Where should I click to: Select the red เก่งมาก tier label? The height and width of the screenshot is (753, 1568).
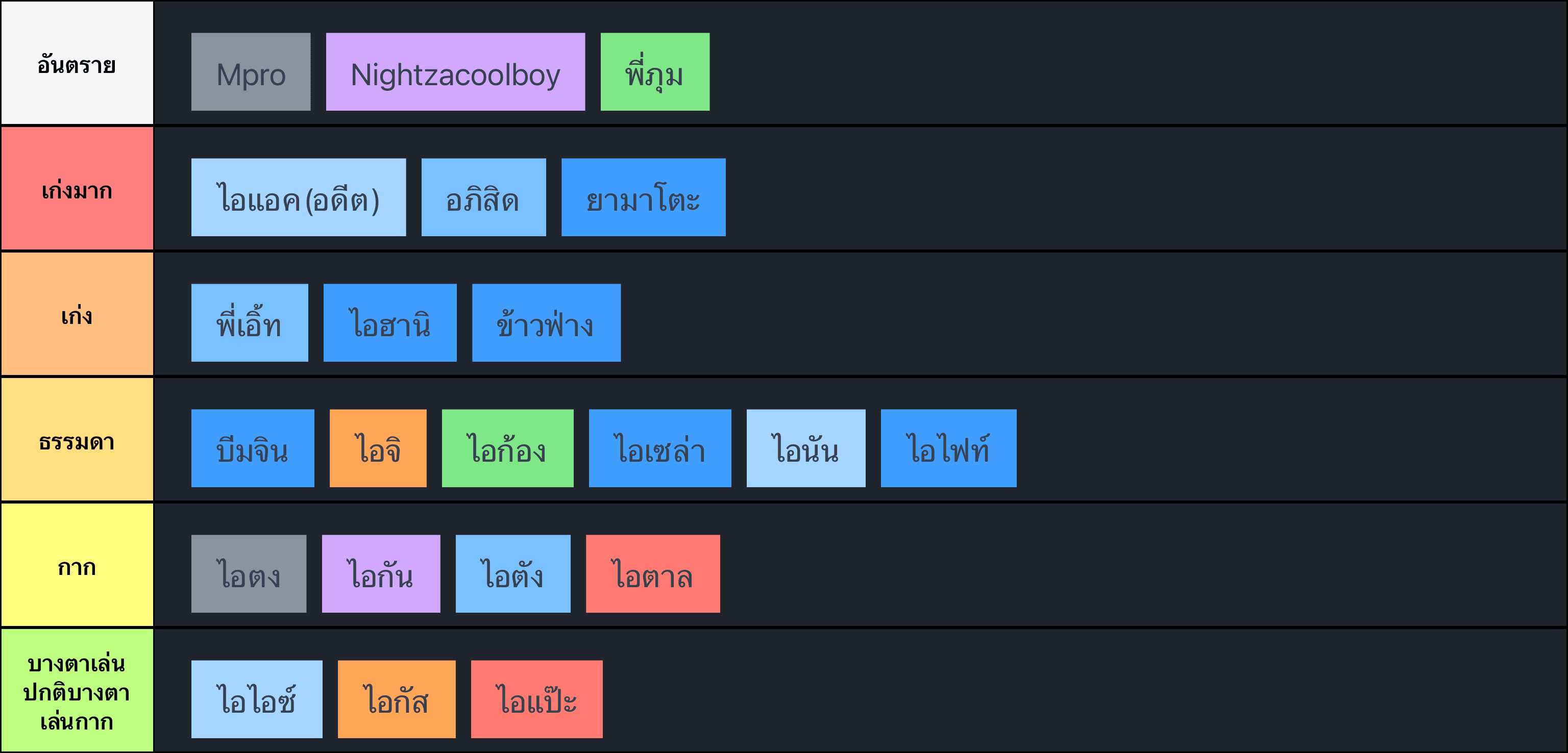pos(77,189)
